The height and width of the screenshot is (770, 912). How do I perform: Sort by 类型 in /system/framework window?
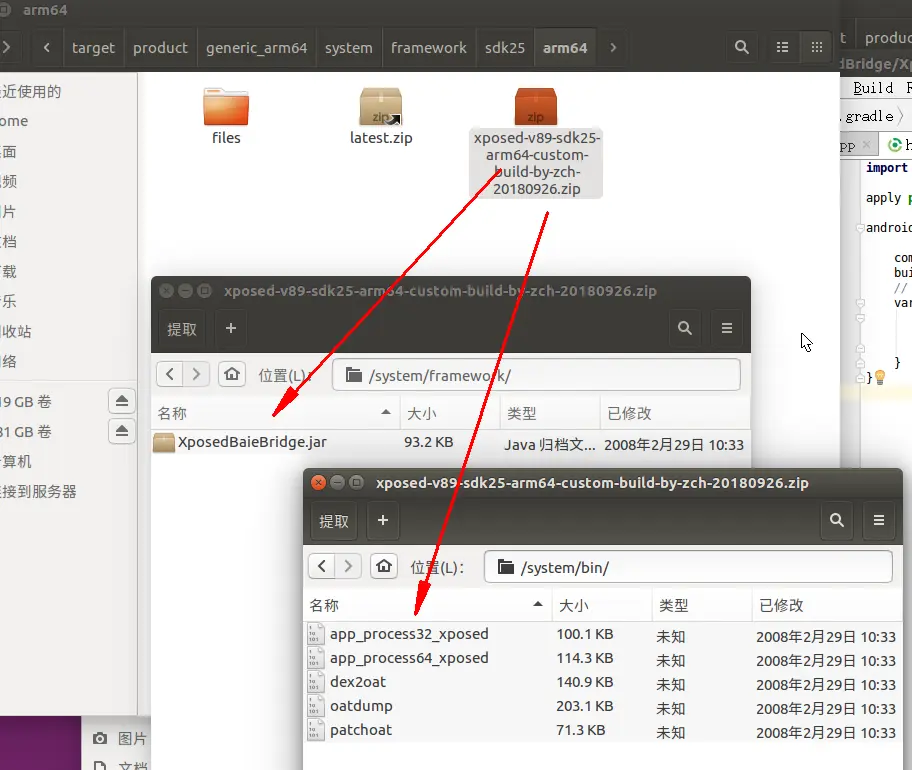pos(550,413)
